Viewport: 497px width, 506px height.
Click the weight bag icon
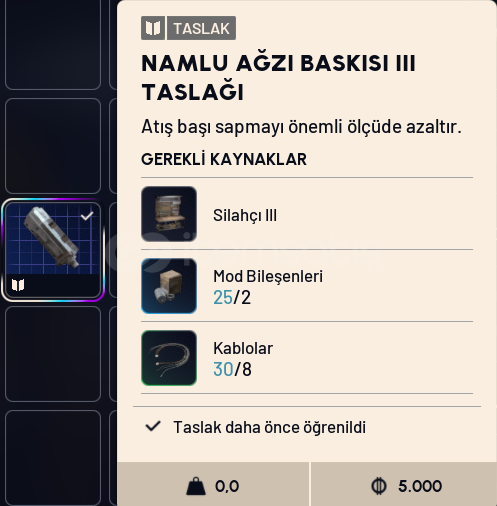coord(196,486)
